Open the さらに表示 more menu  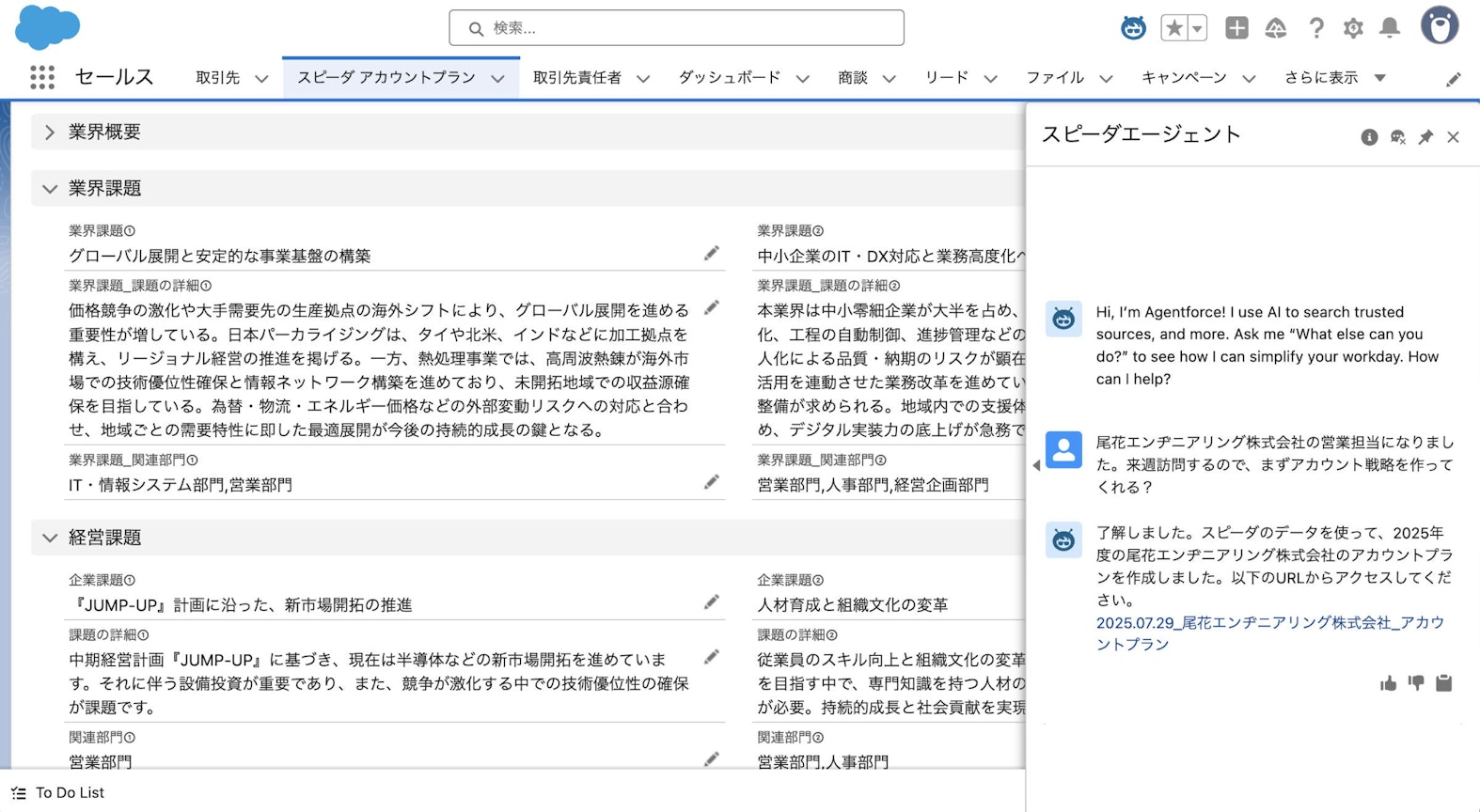coord(1336,78)
